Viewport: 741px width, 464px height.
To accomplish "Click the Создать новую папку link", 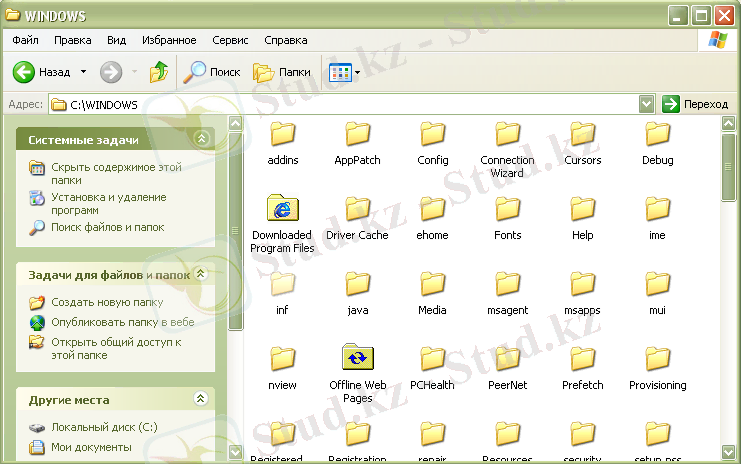I will pyautogui.click(x=107, y=302).
